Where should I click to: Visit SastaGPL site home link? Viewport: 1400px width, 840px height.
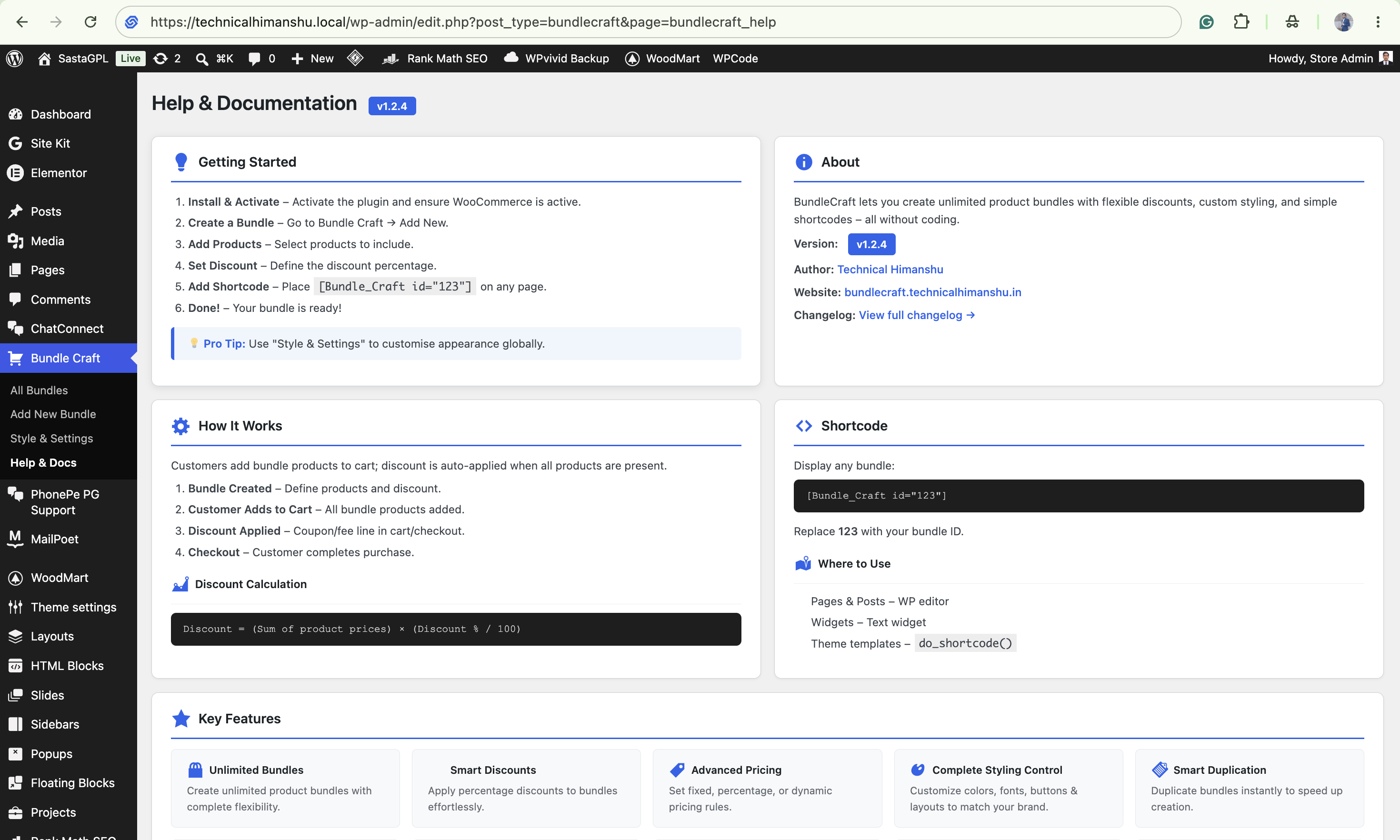tap(73, 58)
